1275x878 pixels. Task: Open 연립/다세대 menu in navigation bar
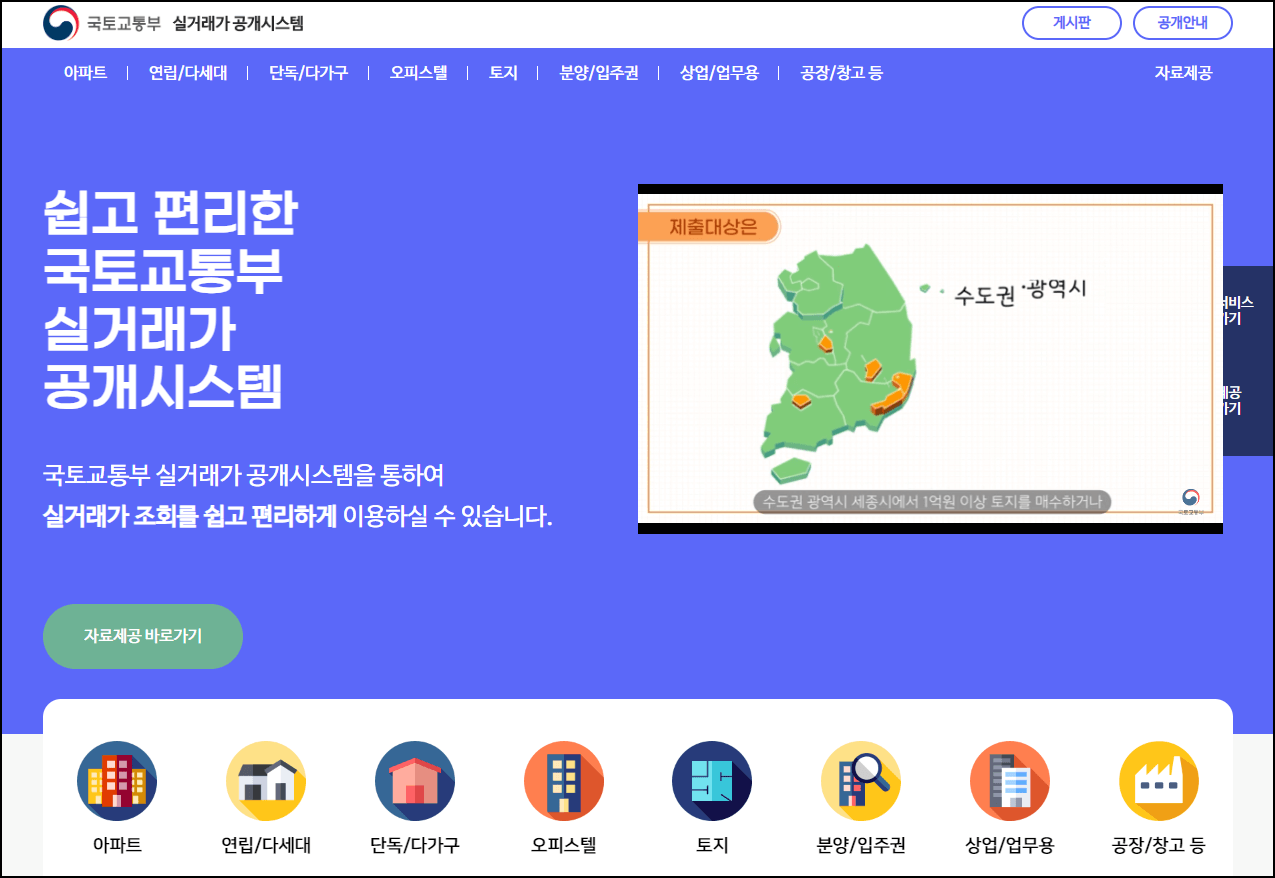(188, 73)
